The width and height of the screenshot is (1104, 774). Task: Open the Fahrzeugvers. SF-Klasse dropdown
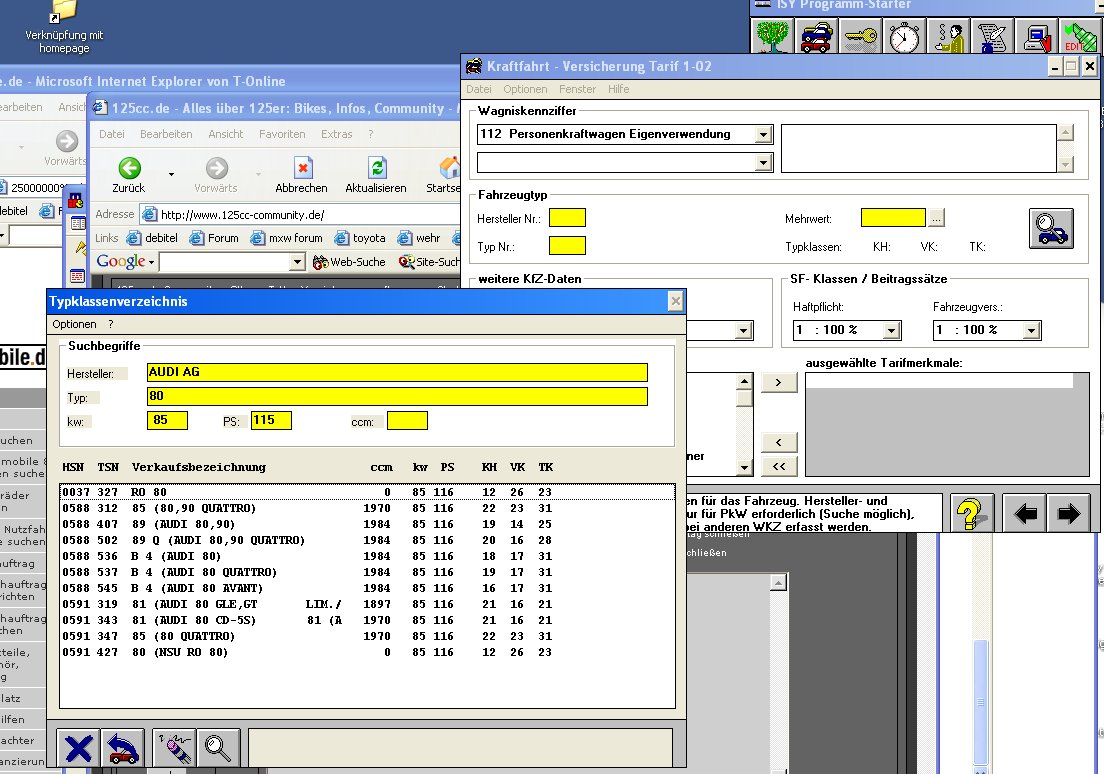[x=1031, y=330]
